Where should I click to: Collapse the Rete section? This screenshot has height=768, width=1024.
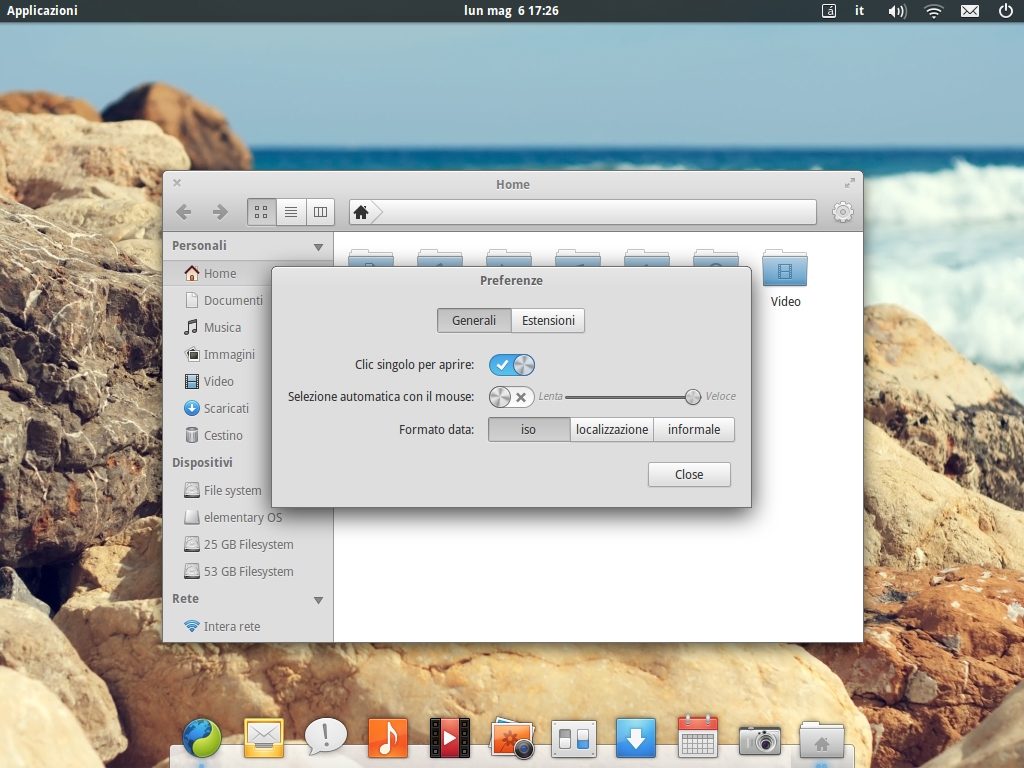318,600
